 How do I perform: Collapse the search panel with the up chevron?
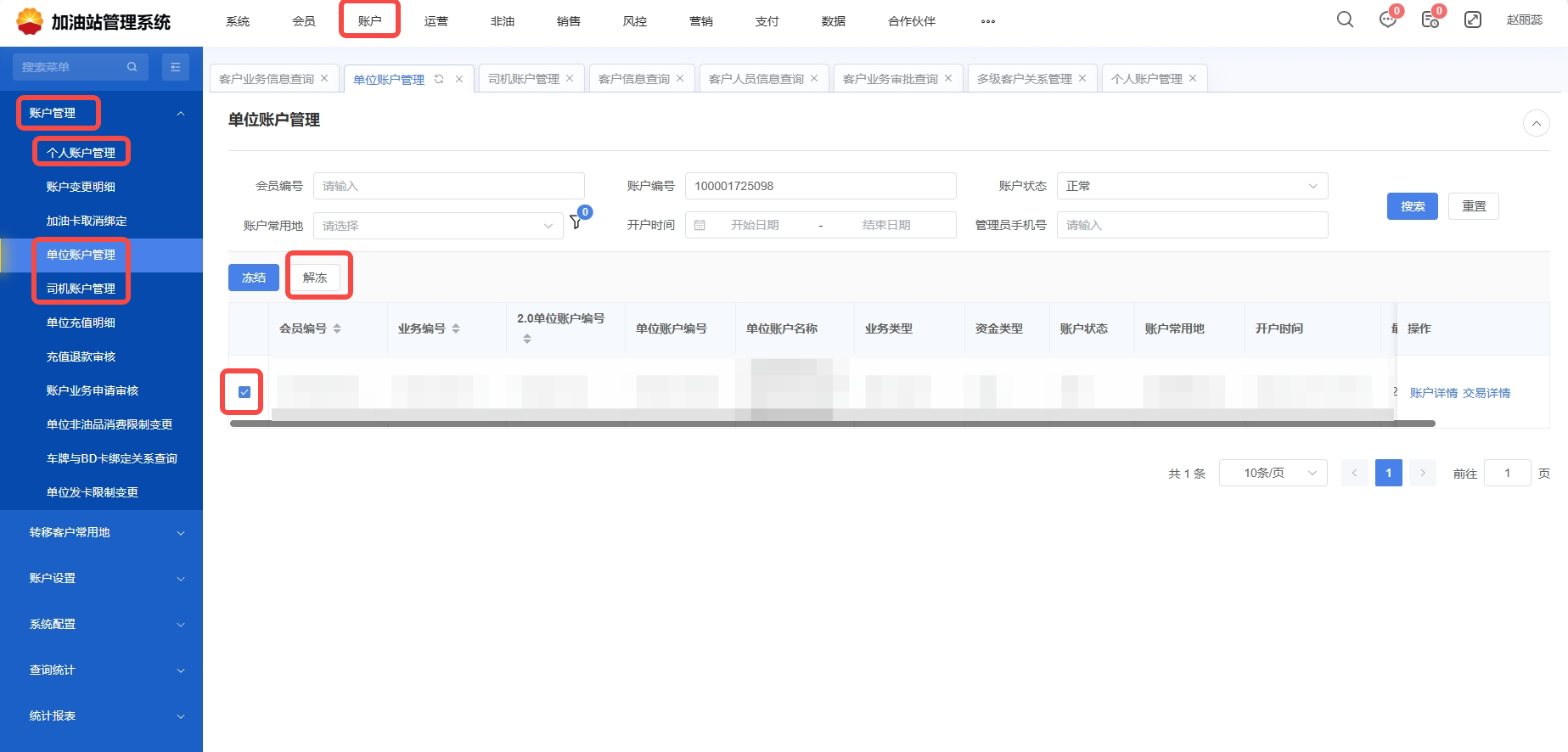tap(1536, 123)
